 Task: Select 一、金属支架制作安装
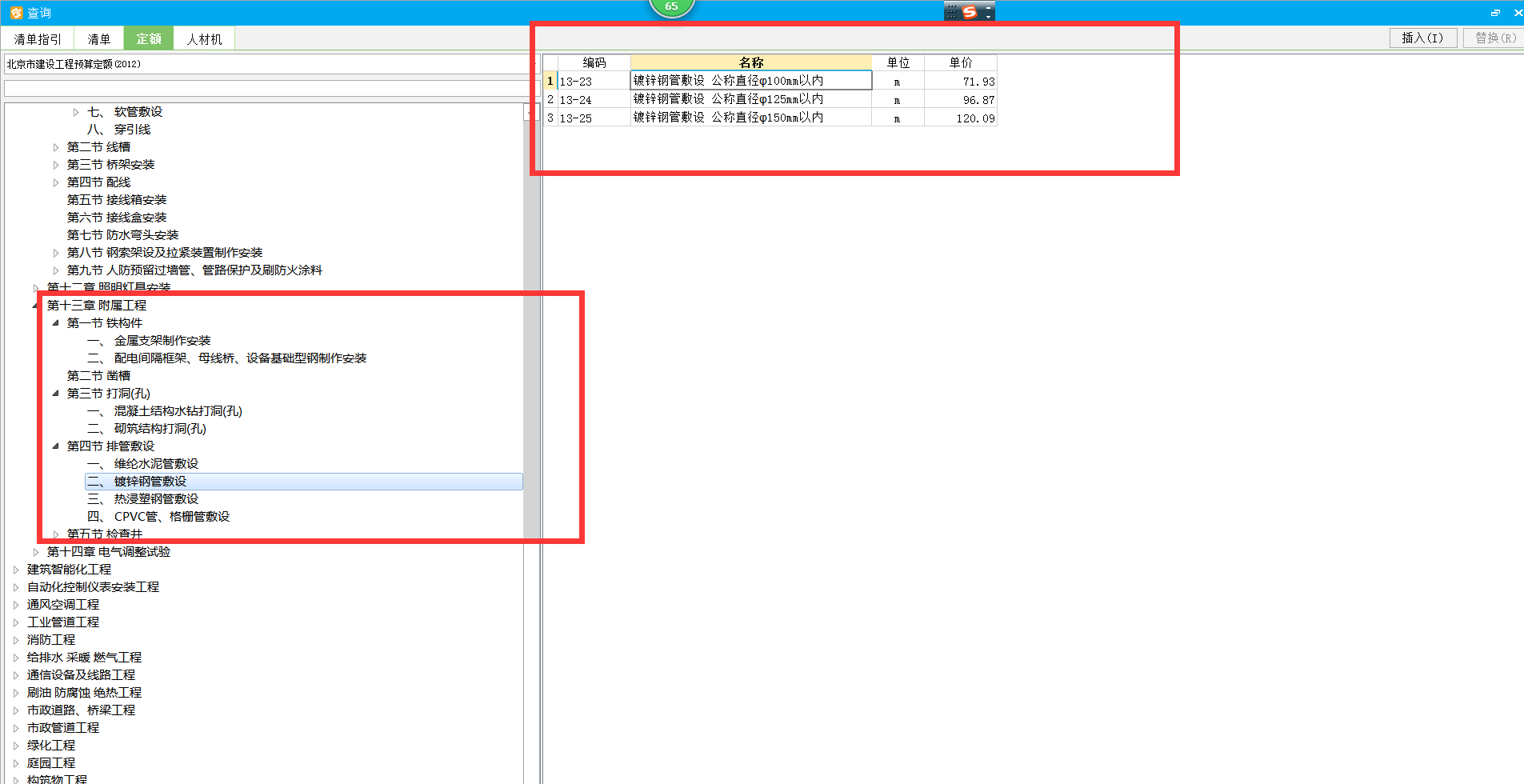point(149,341)
